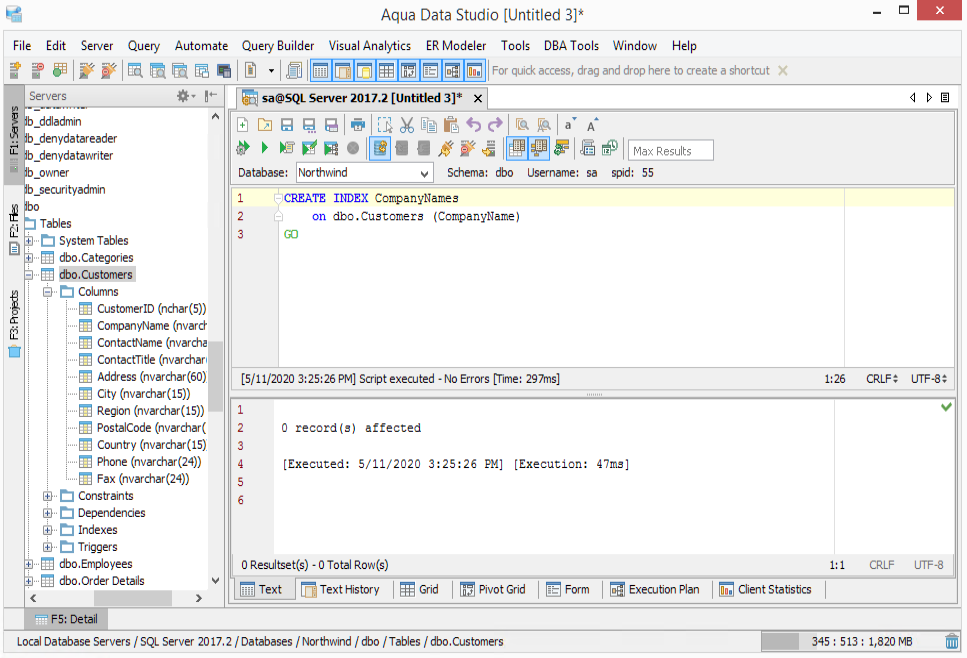Collapse the Columns folder
The image size is (967, 658).
pos(47,292)
